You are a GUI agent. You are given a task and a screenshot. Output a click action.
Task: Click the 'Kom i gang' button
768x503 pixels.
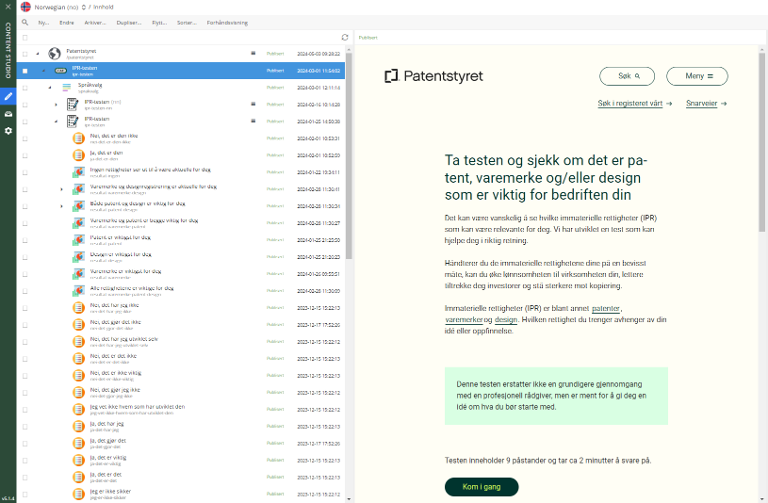point(481,487)
